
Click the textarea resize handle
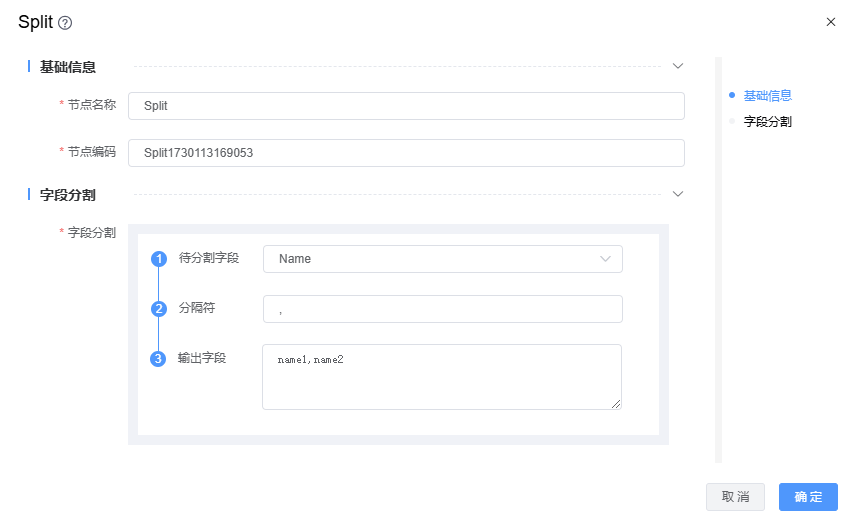click(616, 404)
